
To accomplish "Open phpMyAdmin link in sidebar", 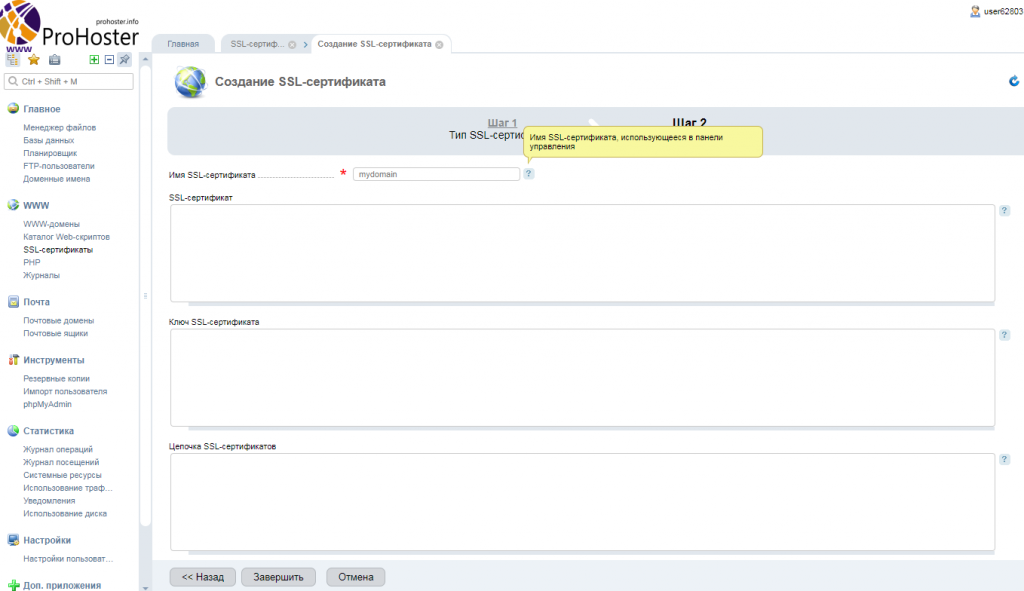I will click(x=47, y=404).
